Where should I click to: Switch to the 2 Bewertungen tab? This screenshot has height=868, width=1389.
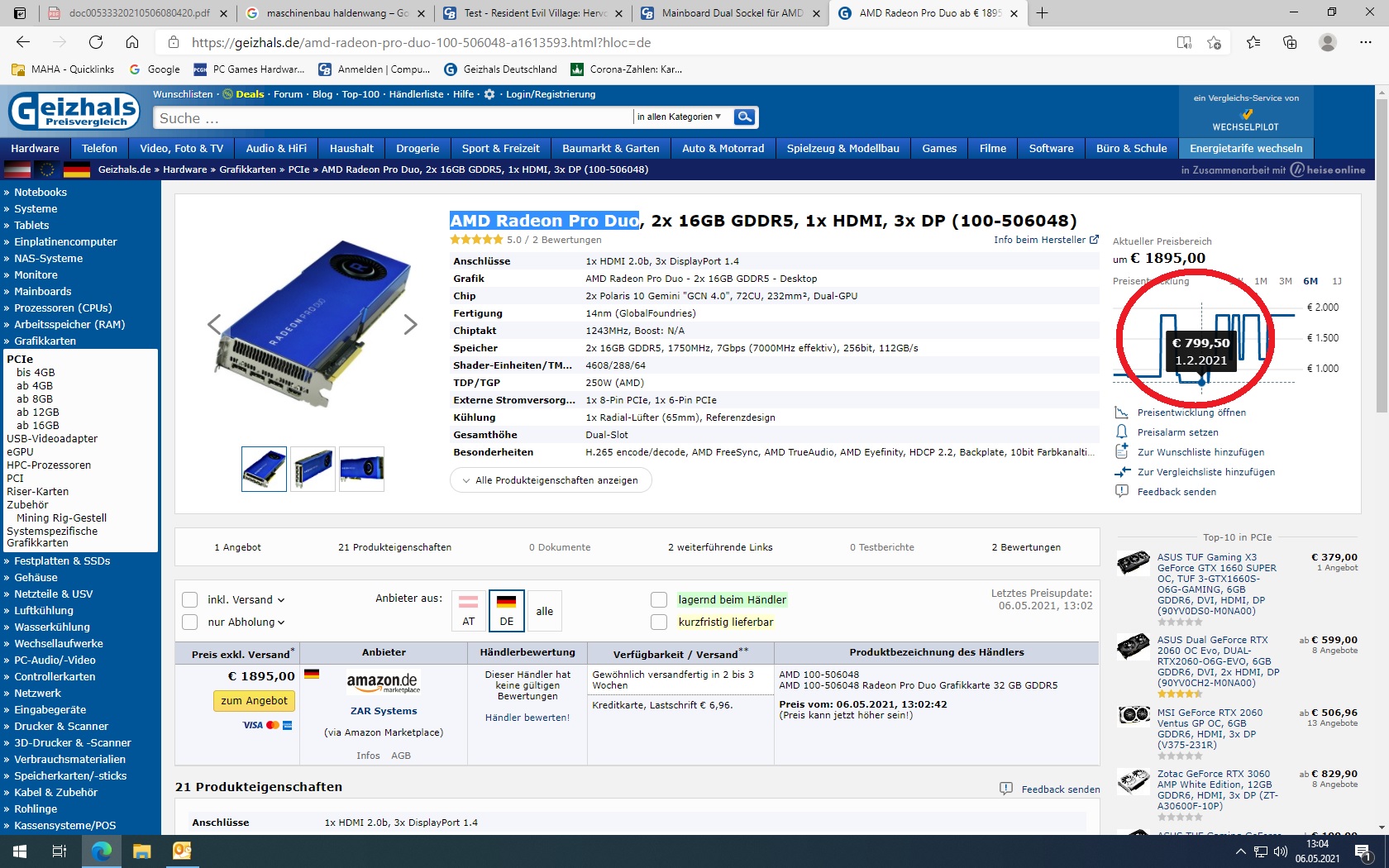(x=1026, y=547)
